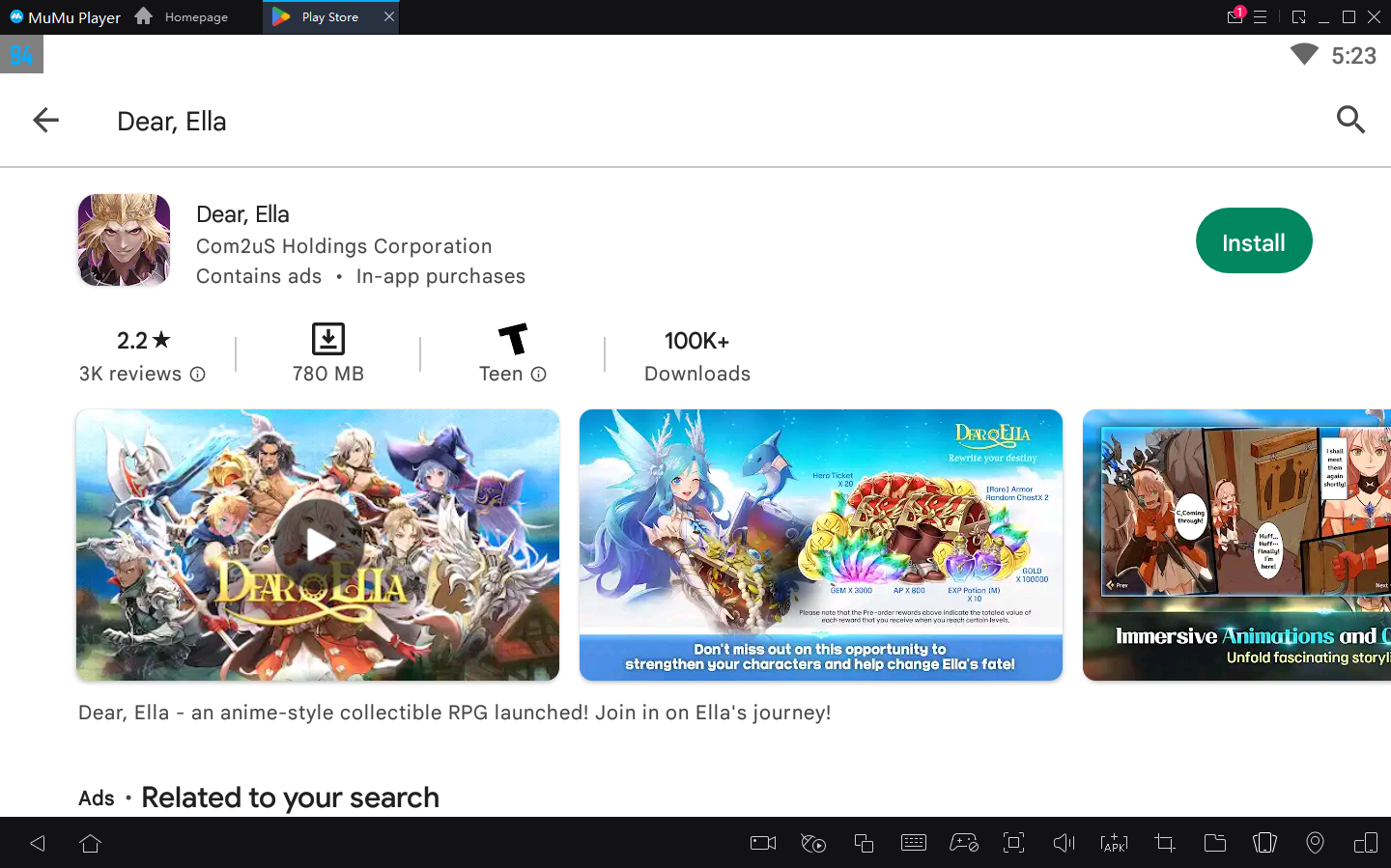Adjust volume with the speaker icon
This screenshot has width=1391, height=868.
(x=1064, y=843)
